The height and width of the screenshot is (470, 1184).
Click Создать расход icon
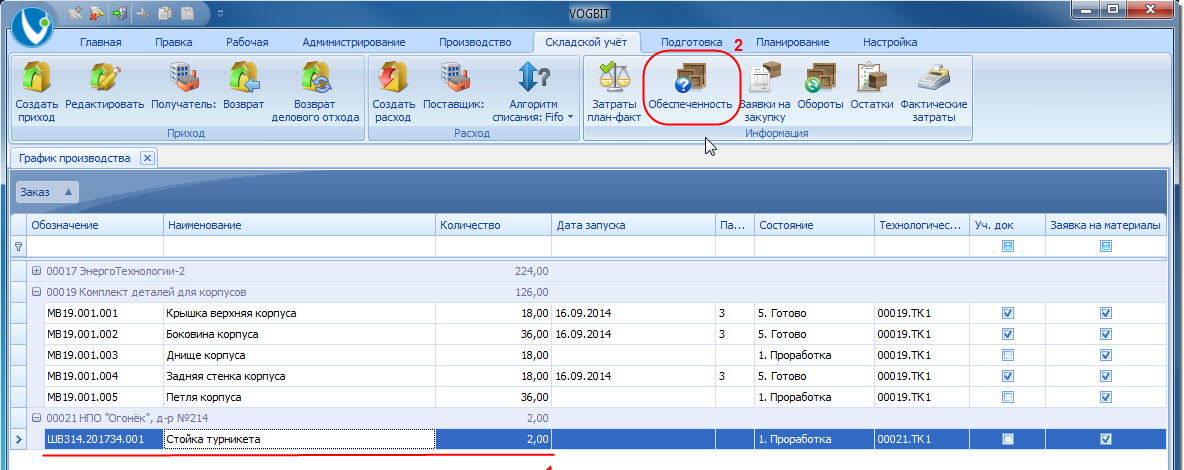point(393,77)
